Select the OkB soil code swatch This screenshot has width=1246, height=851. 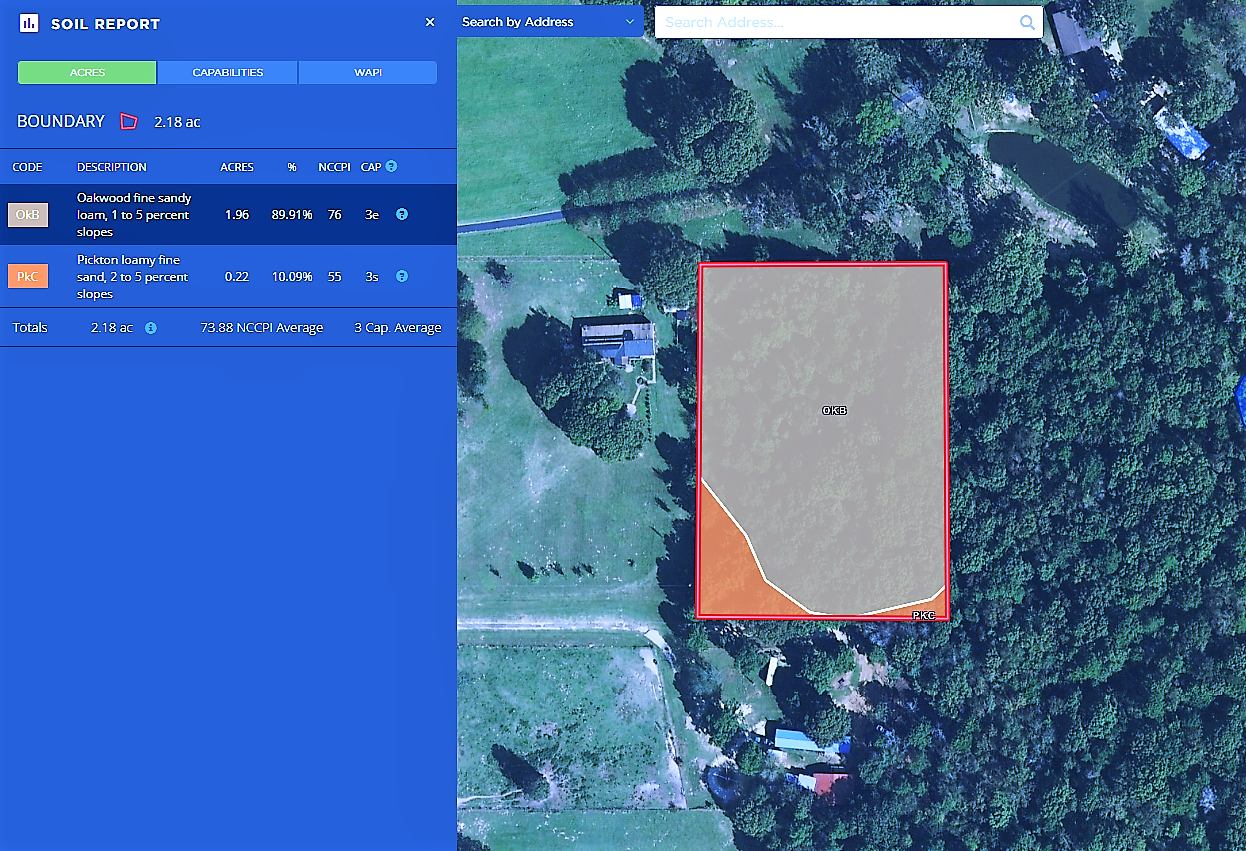pyautogui.click(x=28, y=215)
